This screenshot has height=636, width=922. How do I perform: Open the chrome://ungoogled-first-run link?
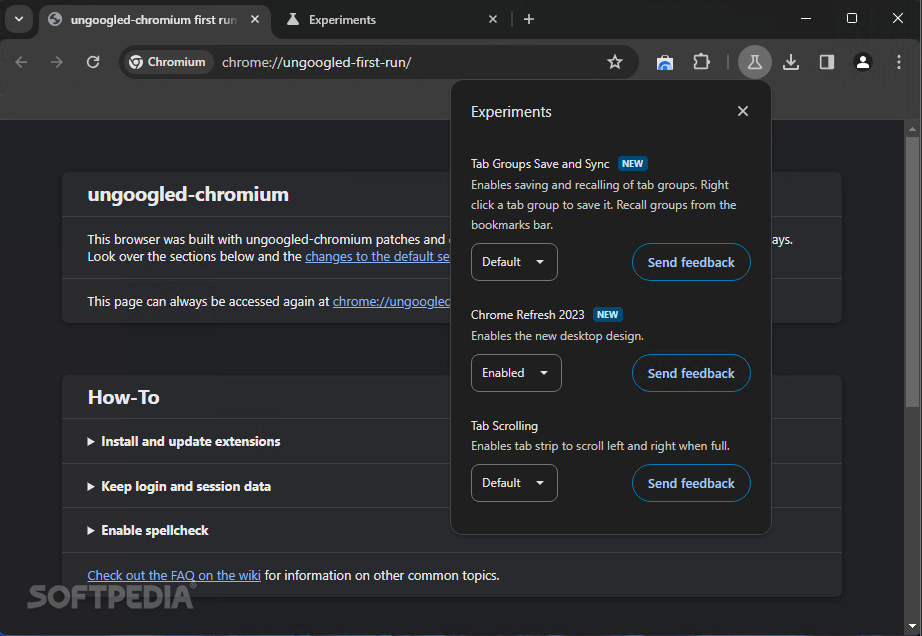(392, 301)
